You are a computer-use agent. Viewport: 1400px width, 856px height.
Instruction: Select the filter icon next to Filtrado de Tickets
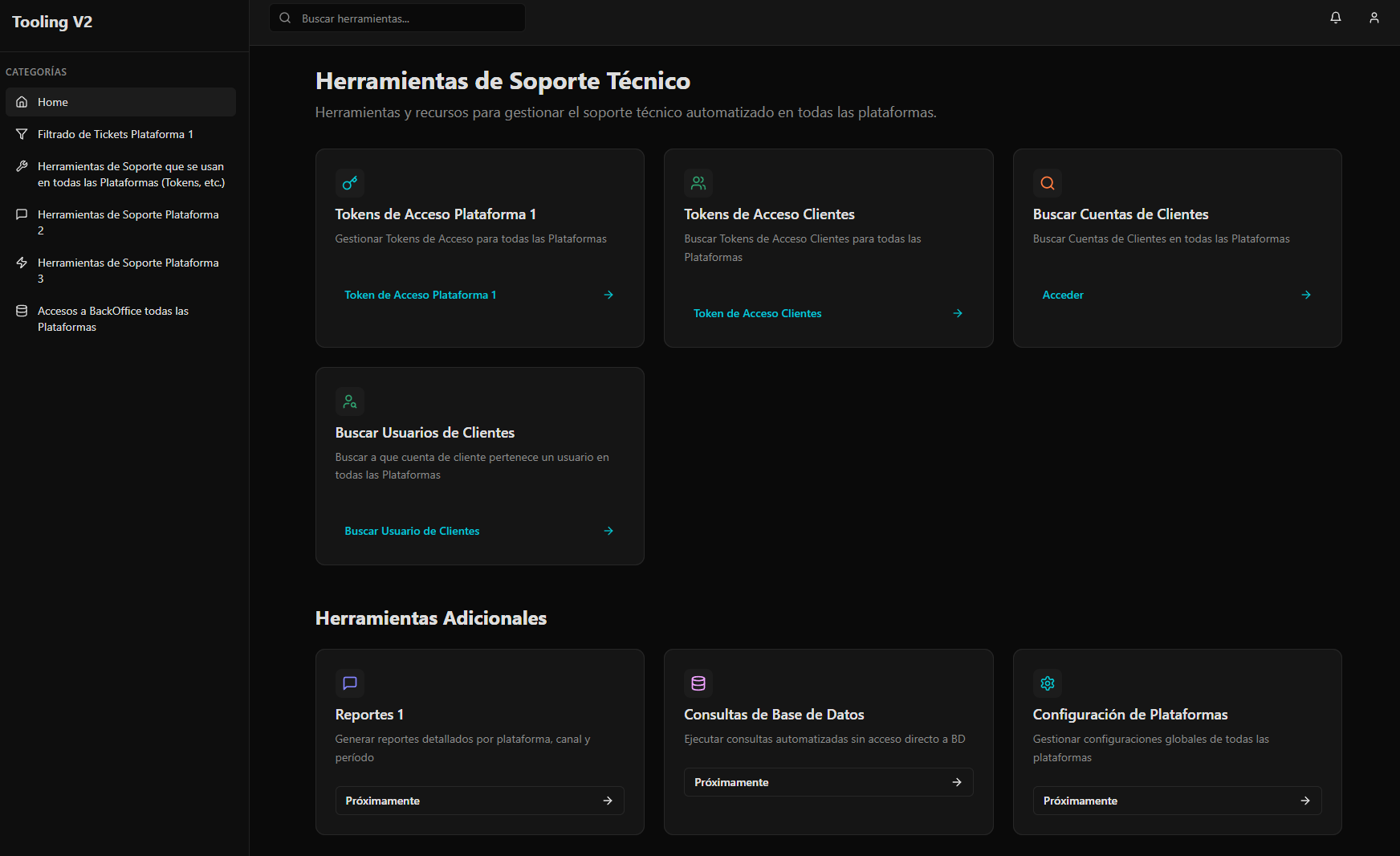pos(22,134)
